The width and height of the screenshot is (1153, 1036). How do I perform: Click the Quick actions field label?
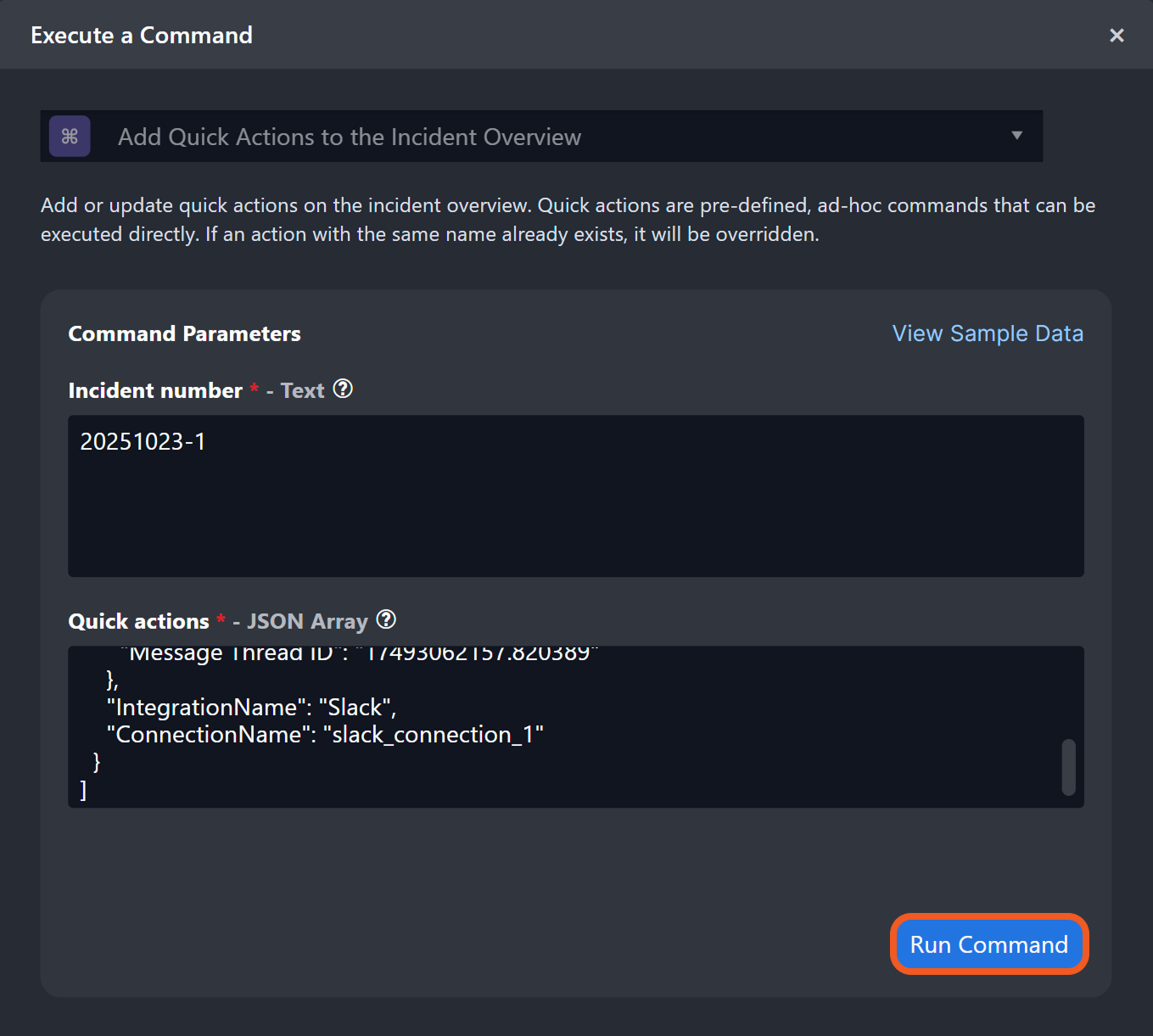click(x=138, y=621)
